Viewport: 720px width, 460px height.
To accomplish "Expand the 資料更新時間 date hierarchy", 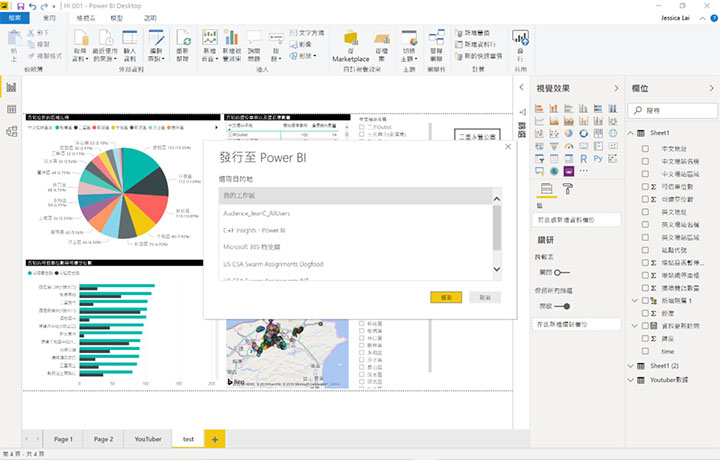I will pos(635,326).
